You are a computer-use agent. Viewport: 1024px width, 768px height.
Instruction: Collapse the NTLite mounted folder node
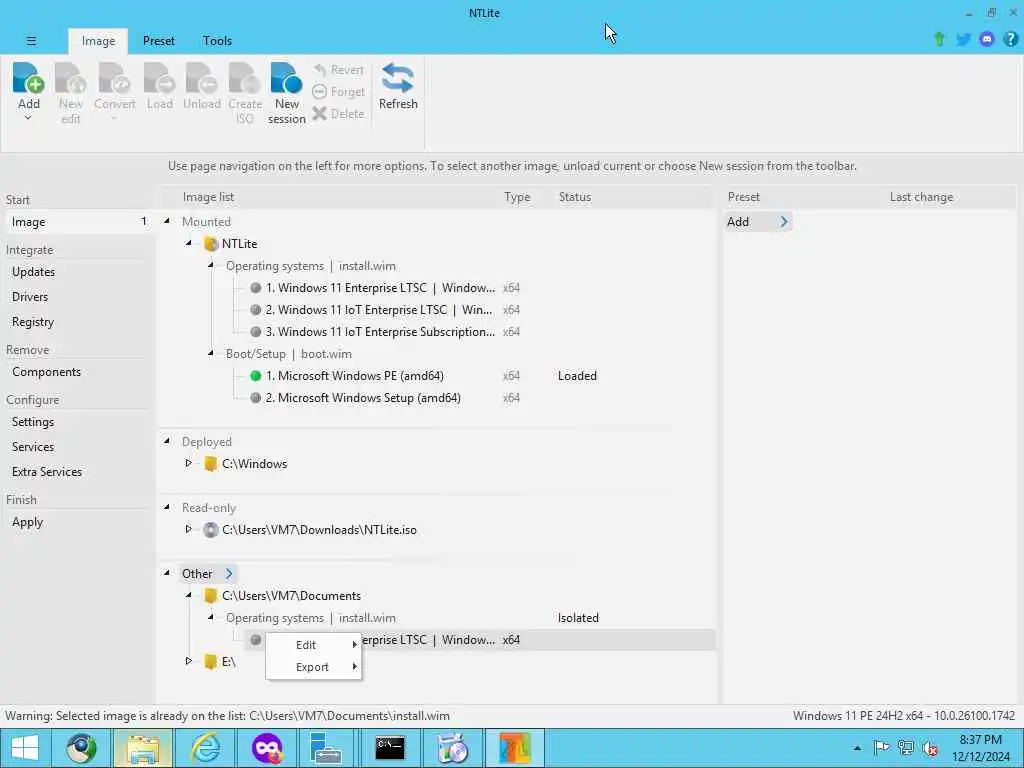click(x=188, y=243)
